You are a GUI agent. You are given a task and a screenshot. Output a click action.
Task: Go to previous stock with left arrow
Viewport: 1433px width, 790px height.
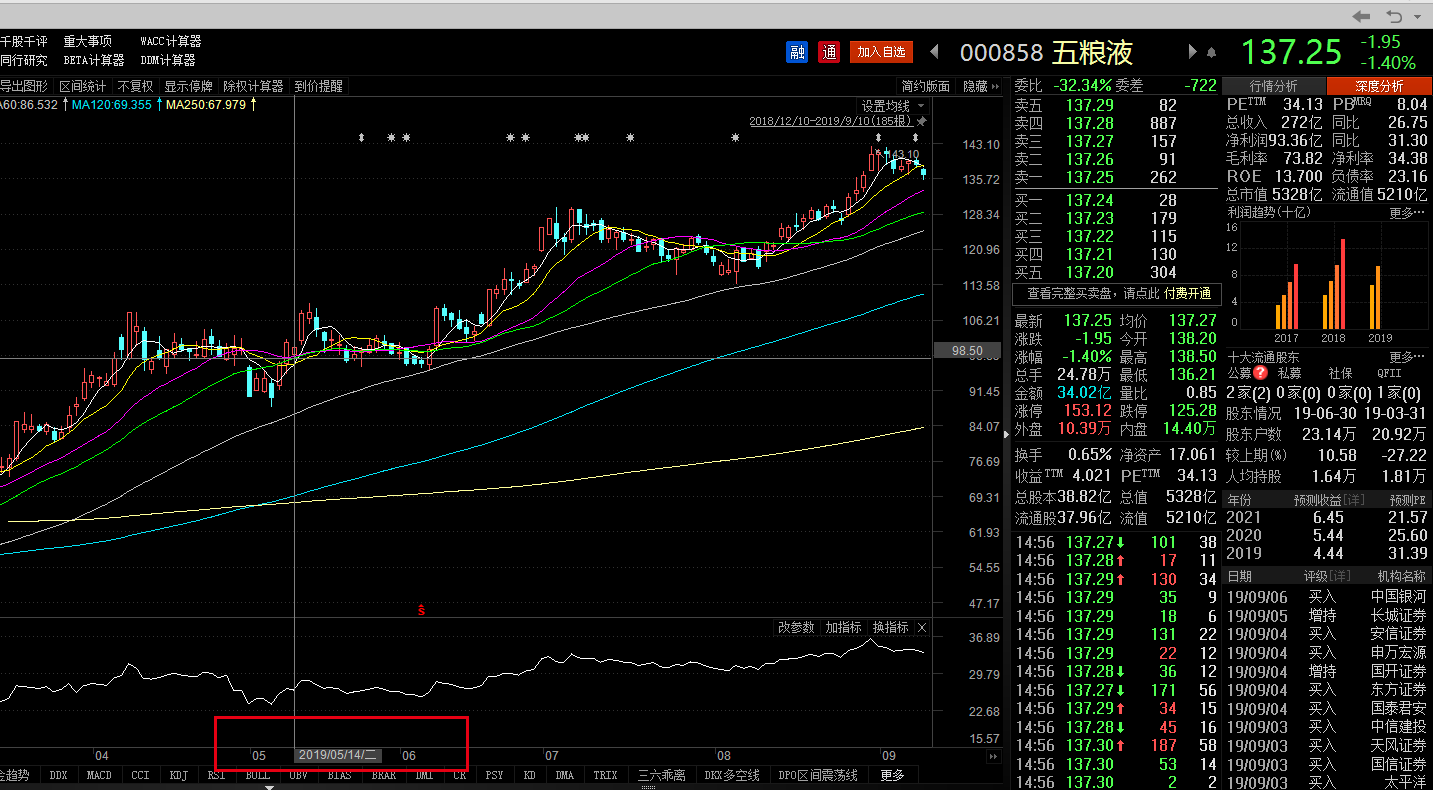point(934,52)
